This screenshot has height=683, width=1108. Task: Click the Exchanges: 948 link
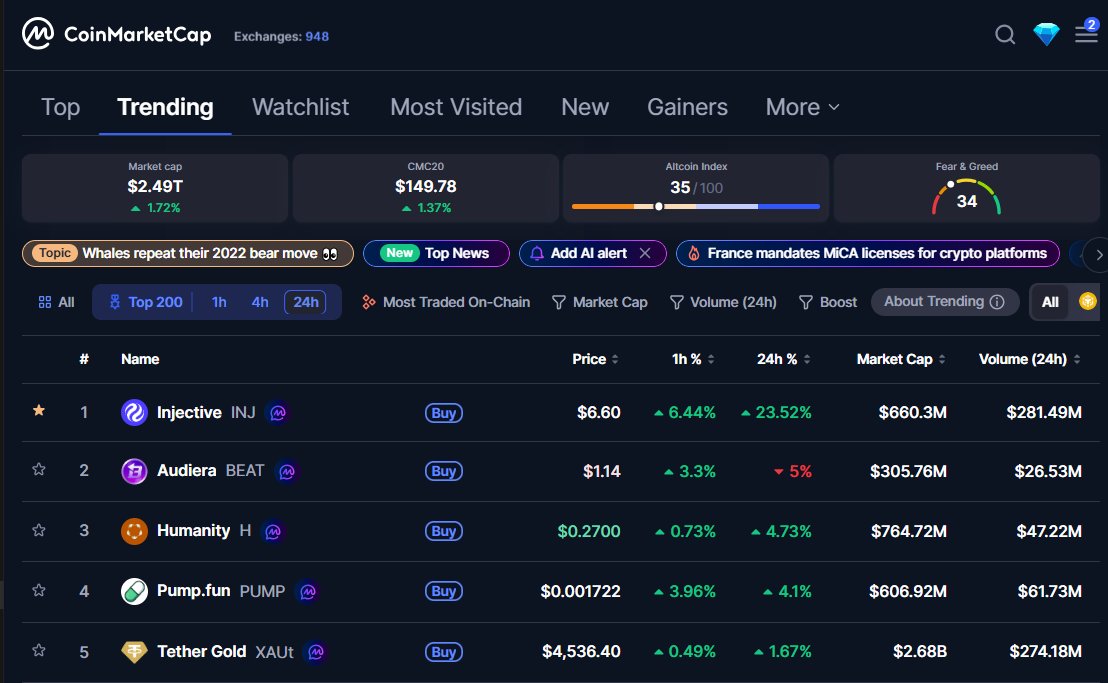[x=281, y=37]
